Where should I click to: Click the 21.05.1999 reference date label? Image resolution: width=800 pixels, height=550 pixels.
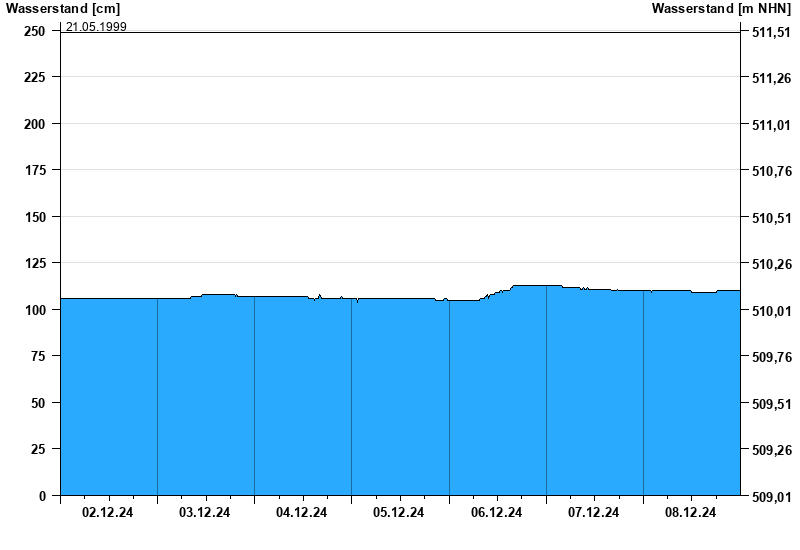point(96,27)
